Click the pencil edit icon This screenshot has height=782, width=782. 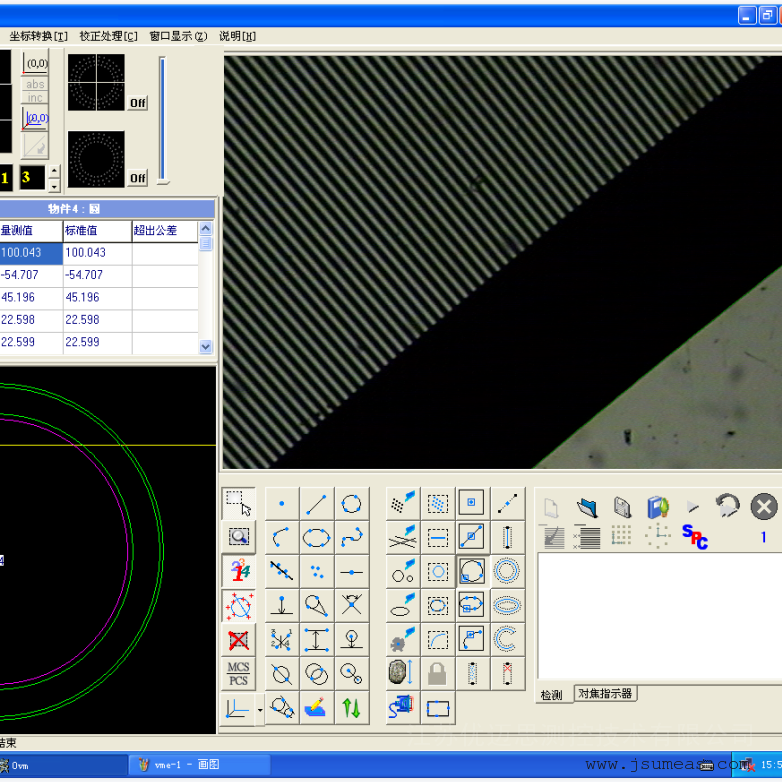(x=316, y=707)
